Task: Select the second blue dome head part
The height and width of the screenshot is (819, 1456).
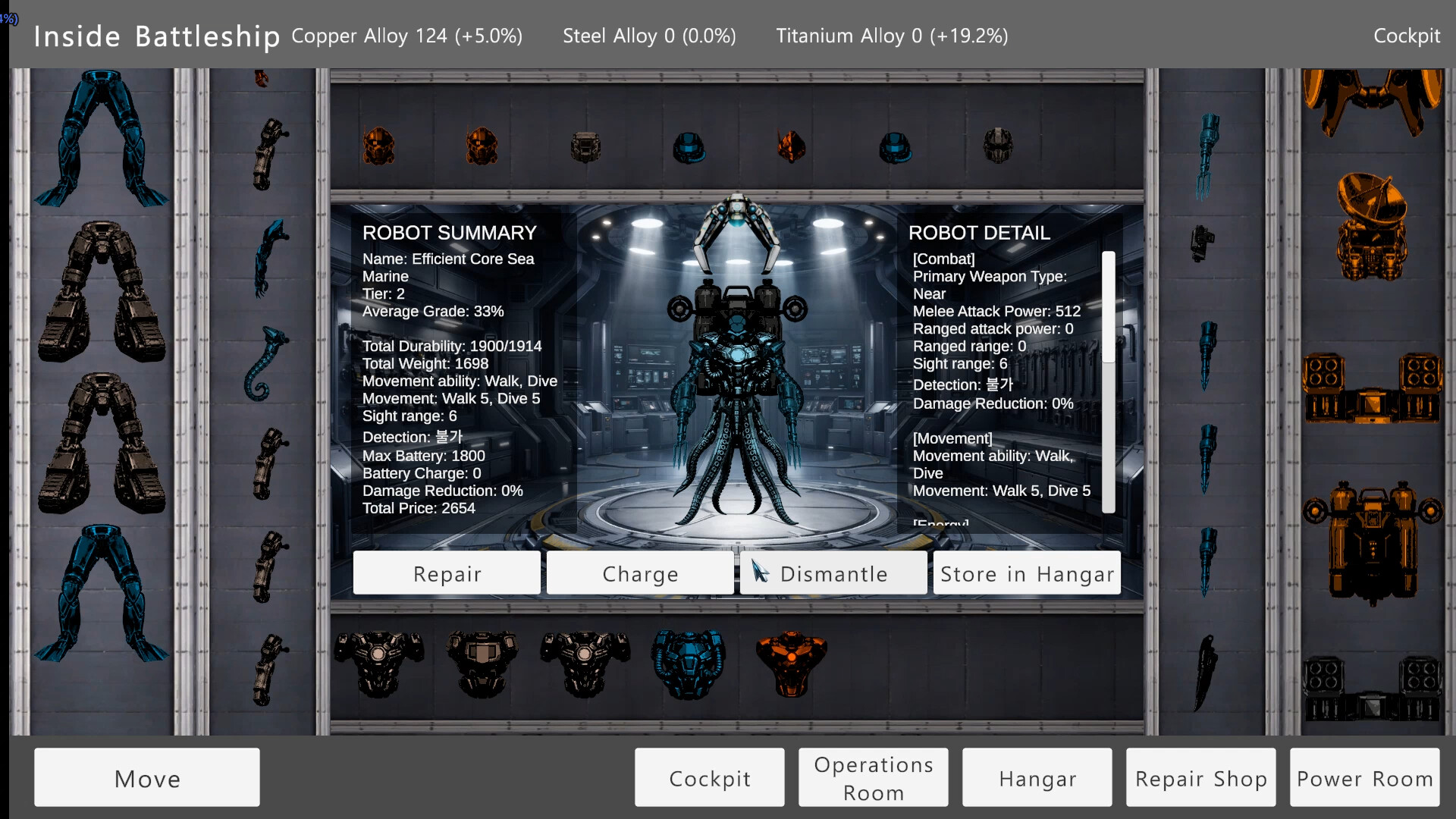Action: tap(895, 148)
